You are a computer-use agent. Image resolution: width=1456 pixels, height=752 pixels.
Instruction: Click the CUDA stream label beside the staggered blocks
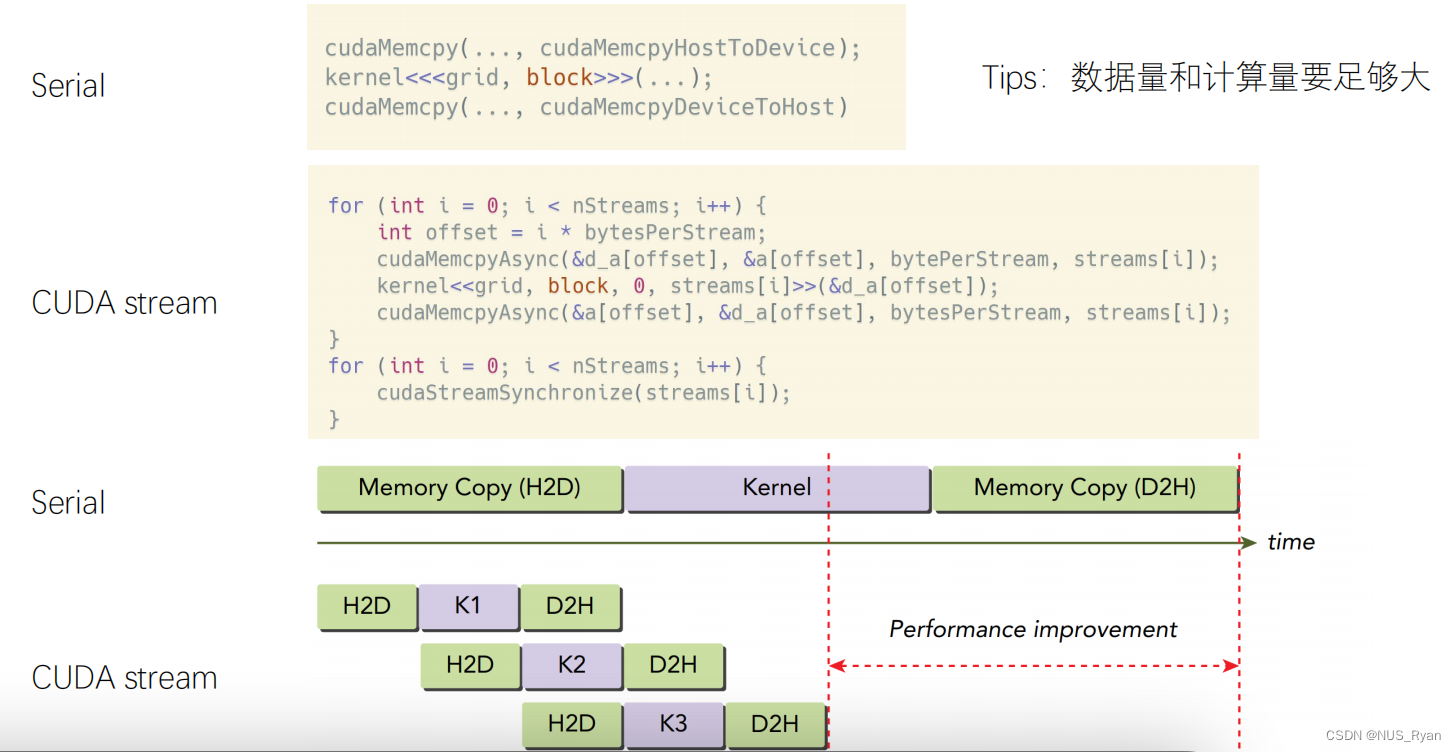tap(125, 678)
